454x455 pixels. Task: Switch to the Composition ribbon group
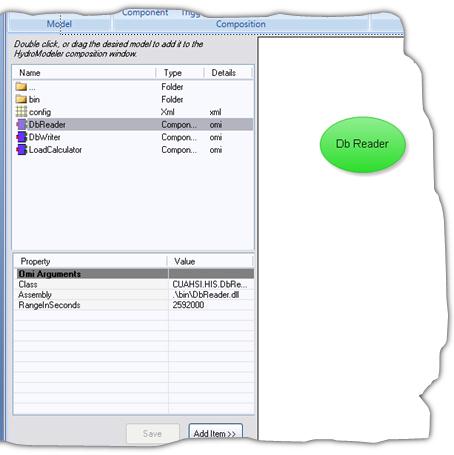(241, 24)
